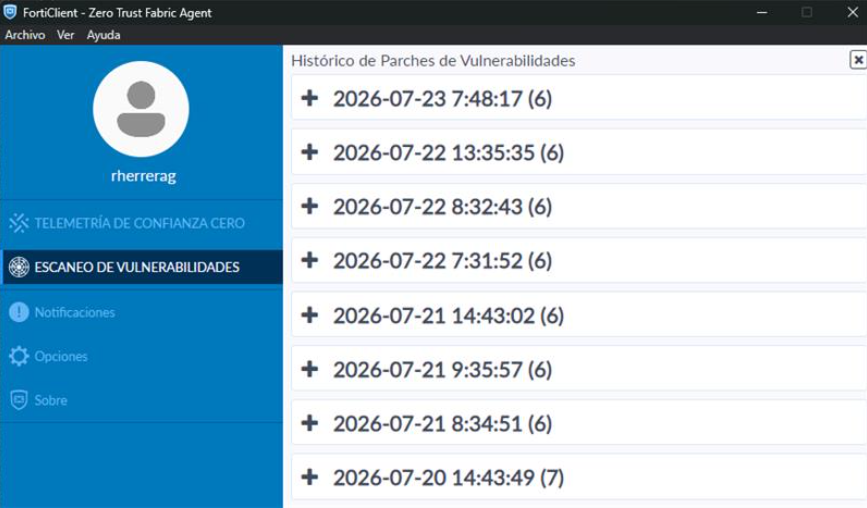Viewport: 867px width, 508px height.
Task: Select Escaneo de Vulnerabilidades label
Action: pyautogui.click(x=137, y=267)
